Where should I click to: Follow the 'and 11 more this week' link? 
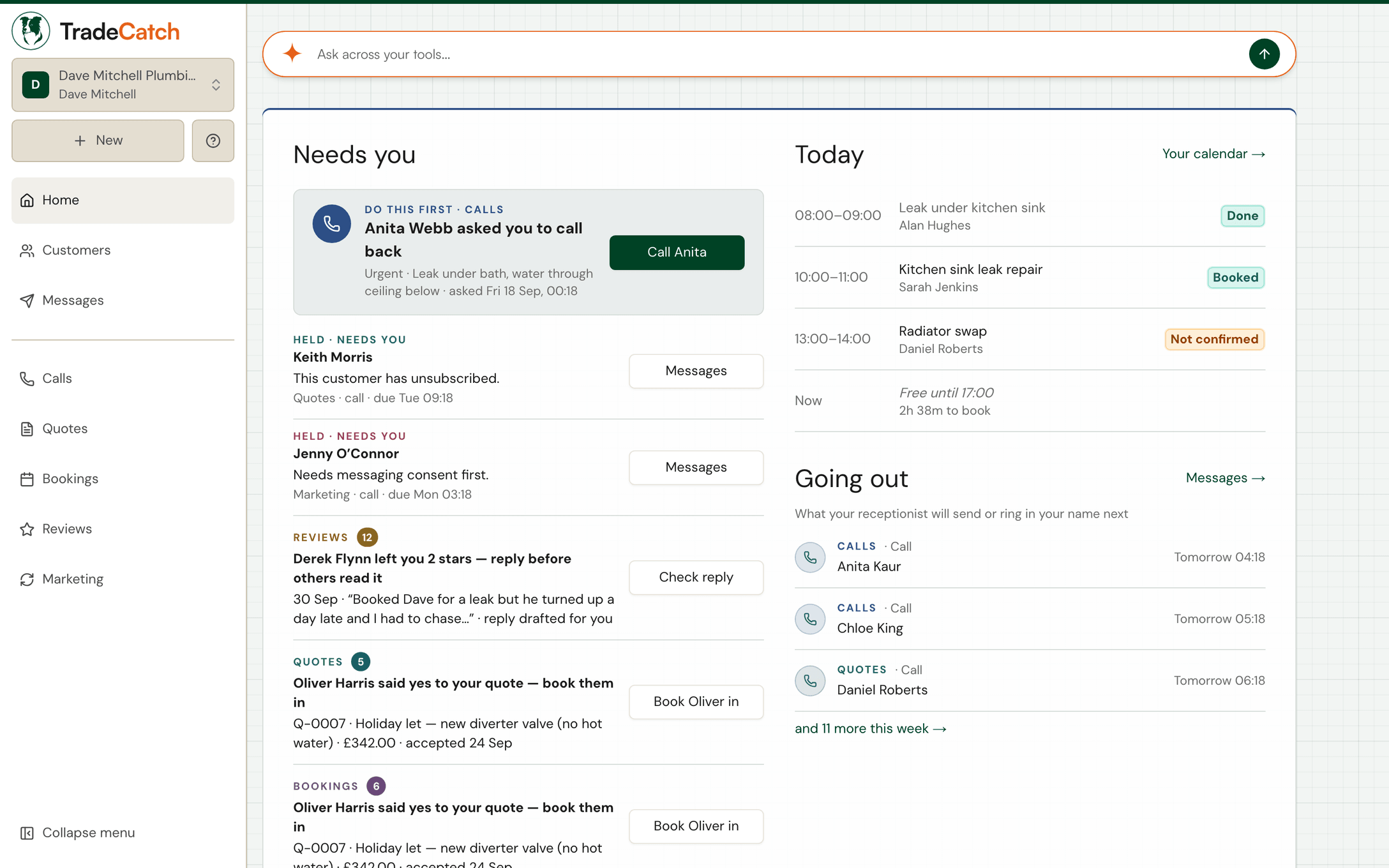870,729
